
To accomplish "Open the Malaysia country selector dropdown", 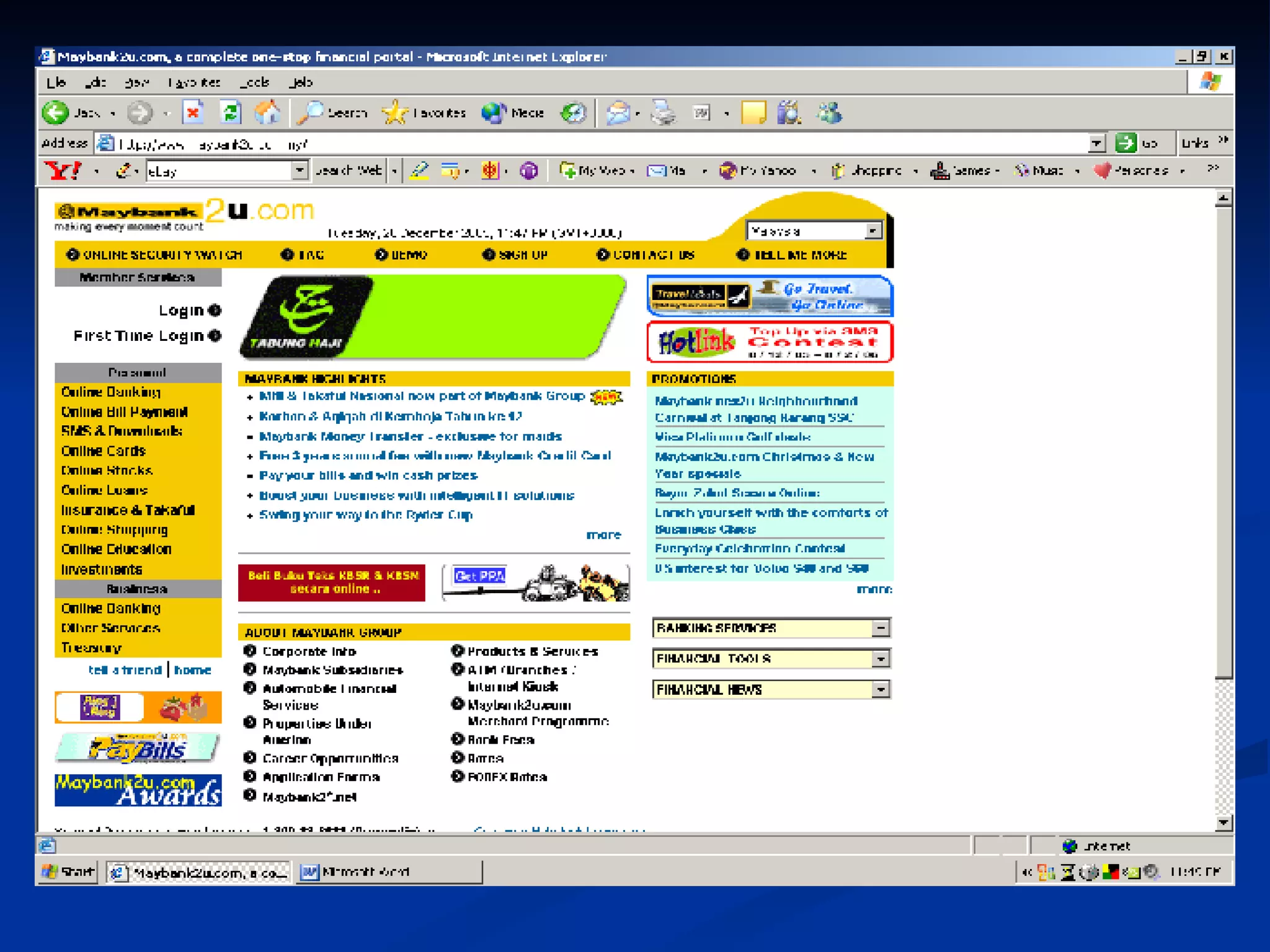I will click(x=873, y=231).
